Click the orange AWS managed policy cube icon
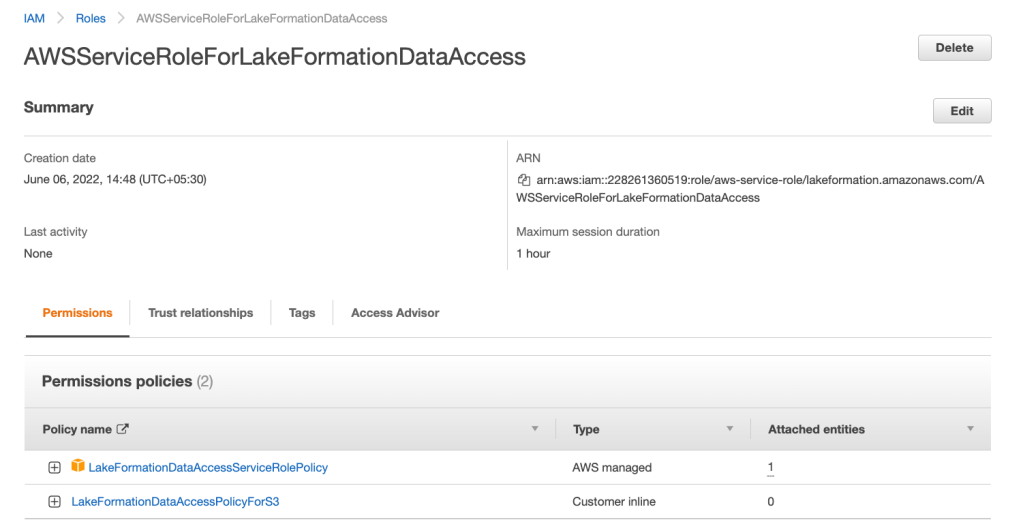This screenshot has width=1023, height=520. pos(78,467)
